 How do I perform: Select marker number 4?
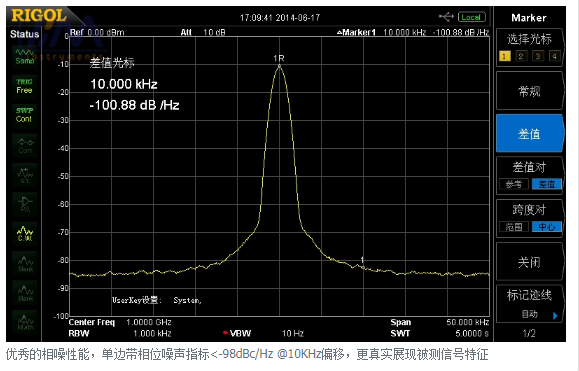(x=554, y=56)
